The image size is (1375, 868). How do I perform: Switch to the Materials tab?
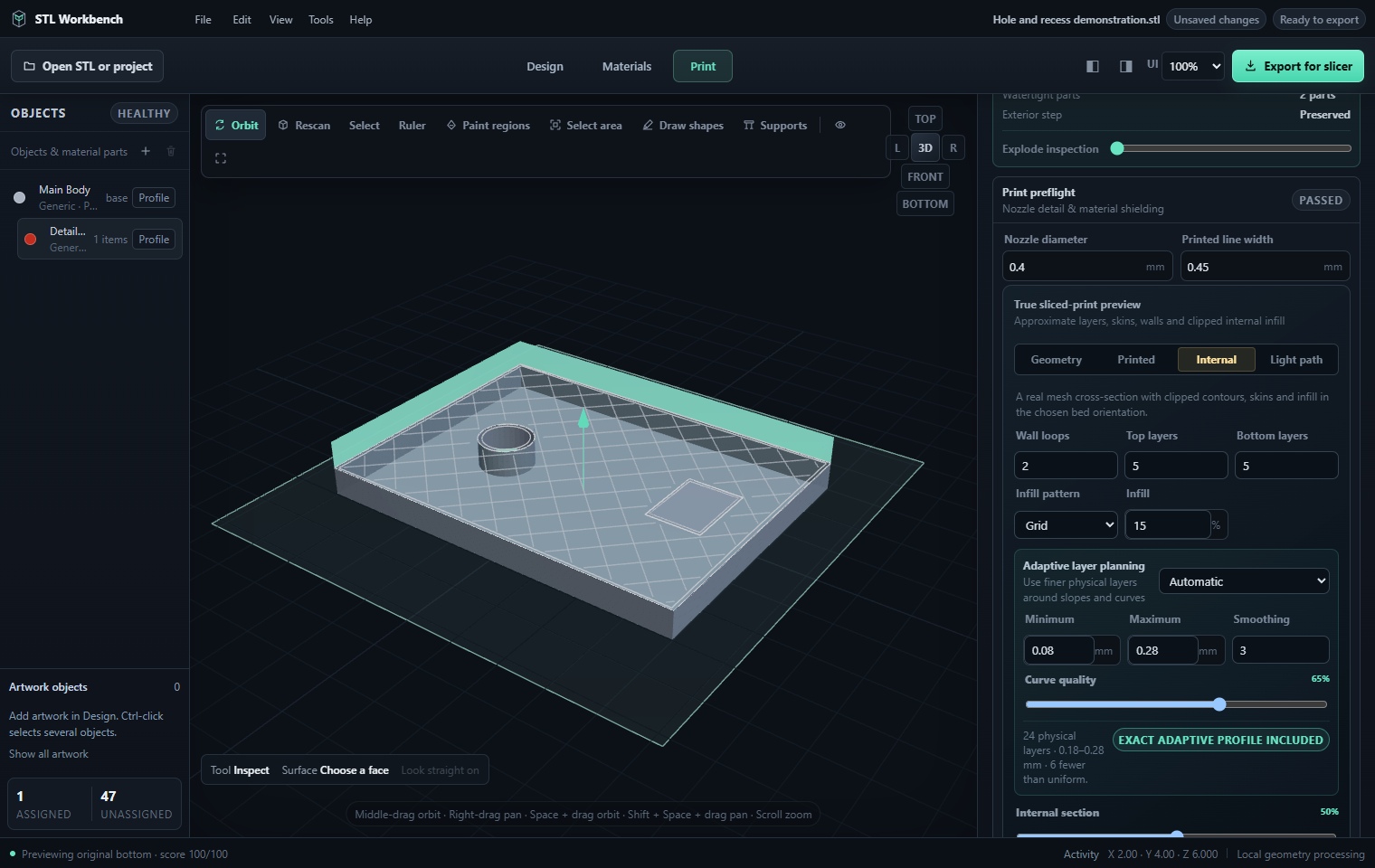(627, 66)
